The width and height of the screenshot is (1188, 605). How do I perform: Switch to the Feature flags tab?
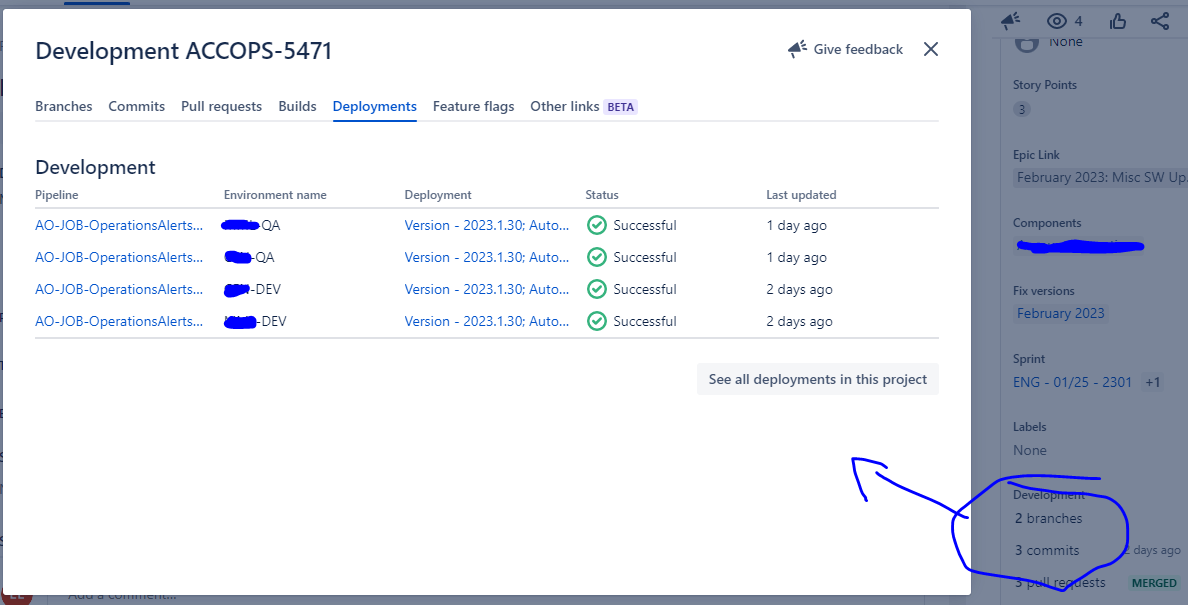pos(473,105)
